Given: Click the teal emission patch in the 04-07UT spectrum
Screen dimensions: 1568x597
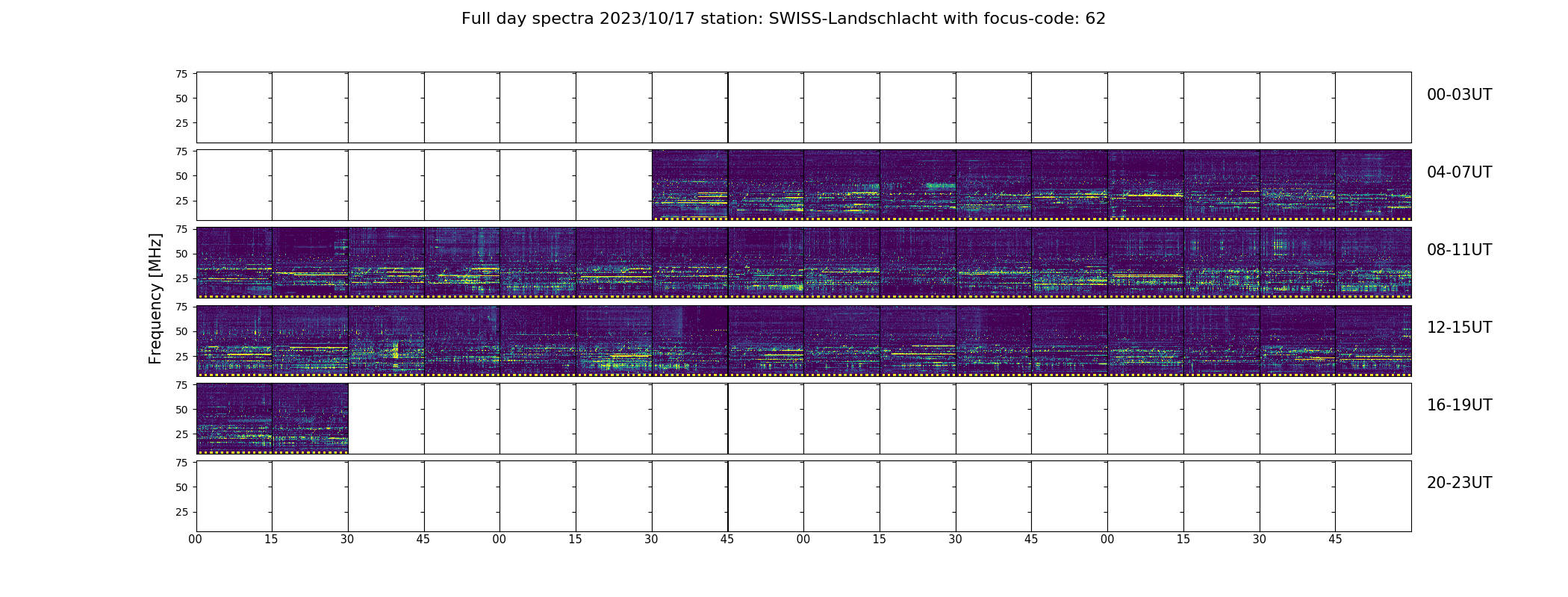Looking at the screenshot, I should [x=939, y=186].
